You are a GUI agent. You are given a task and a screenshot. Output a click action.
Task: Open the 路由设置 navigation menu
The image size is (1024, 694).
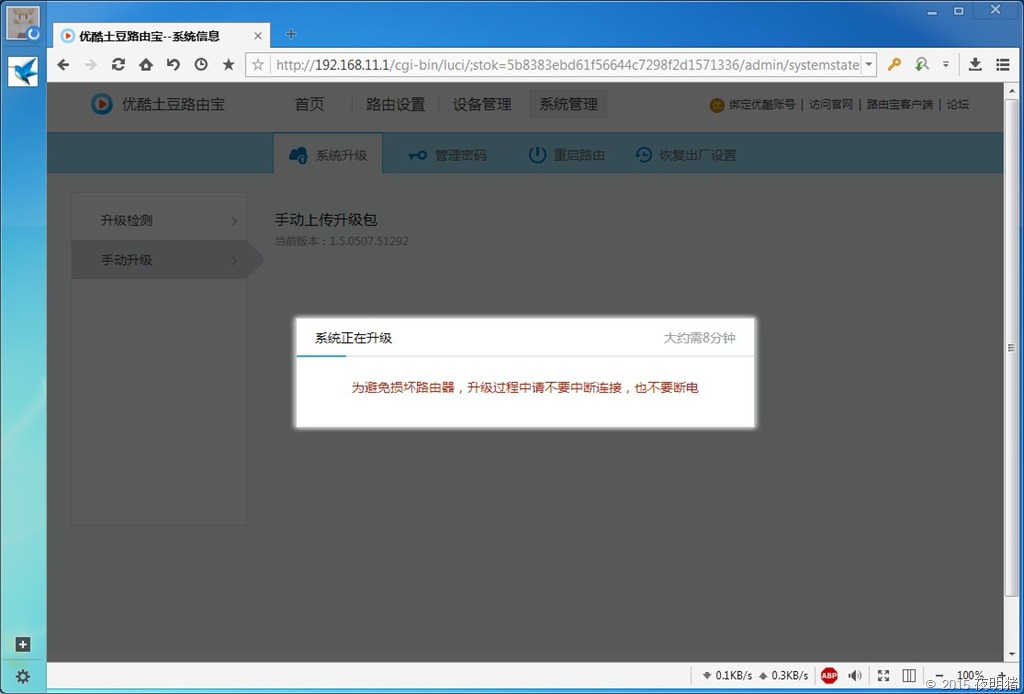point(395,104)
